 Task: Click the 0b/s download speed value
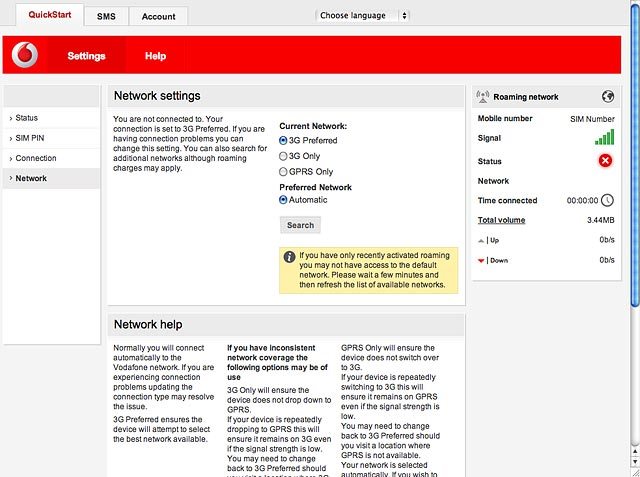(x=607, y=260)
